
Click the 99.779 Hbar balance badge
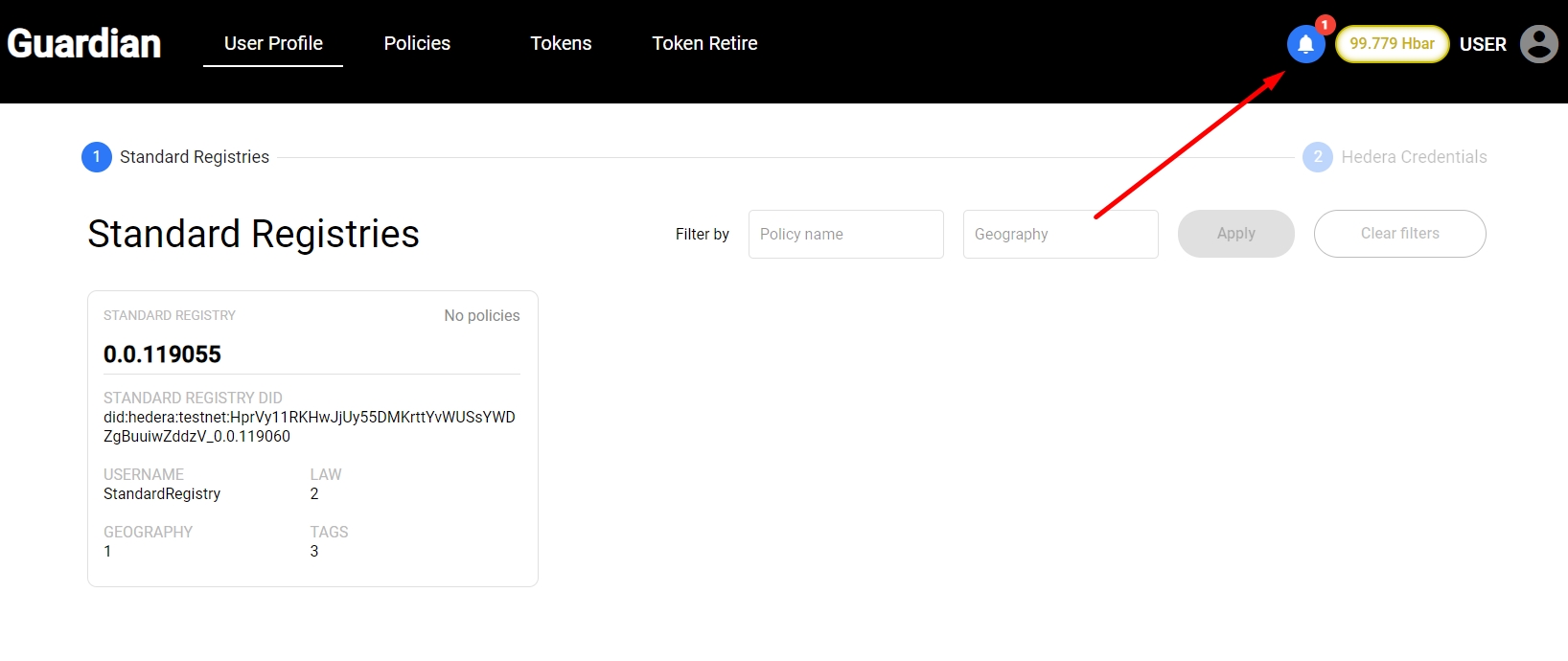point(1392,44)
